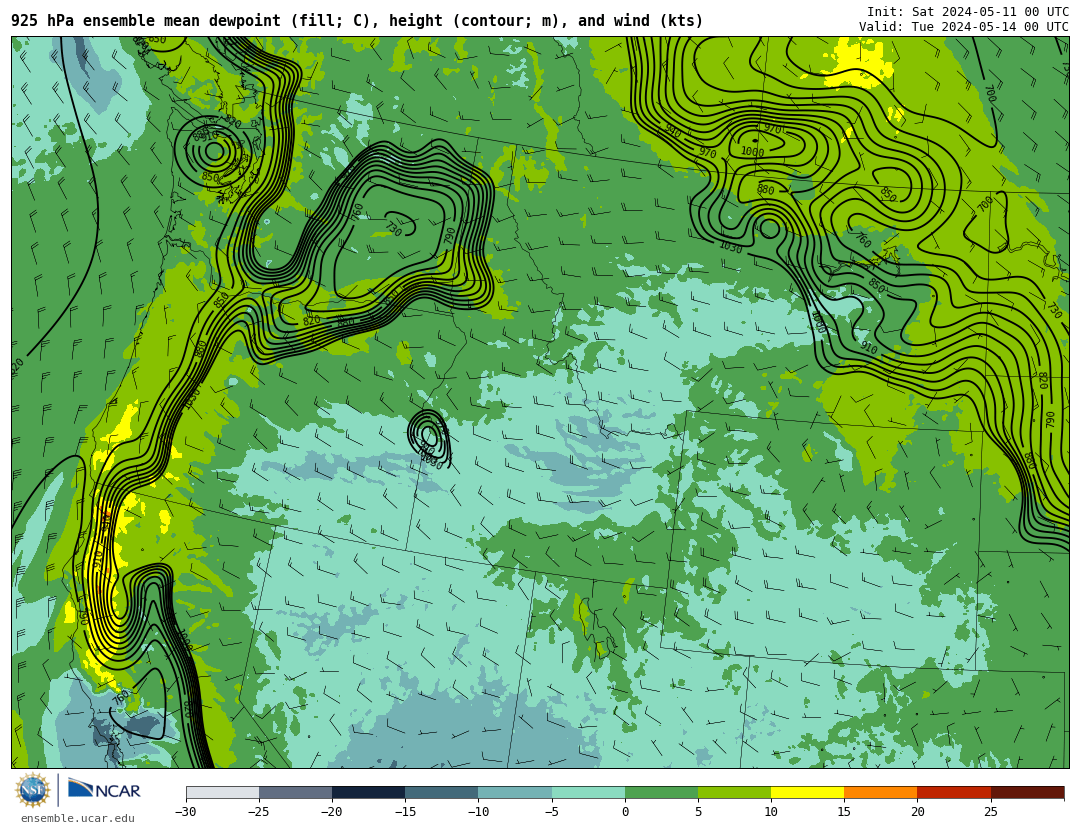The width and height of the screenshot is (1080, 831).
Task: Pick the dark brown above-25 colorbar segment
Action: [x=1027, y=792]
